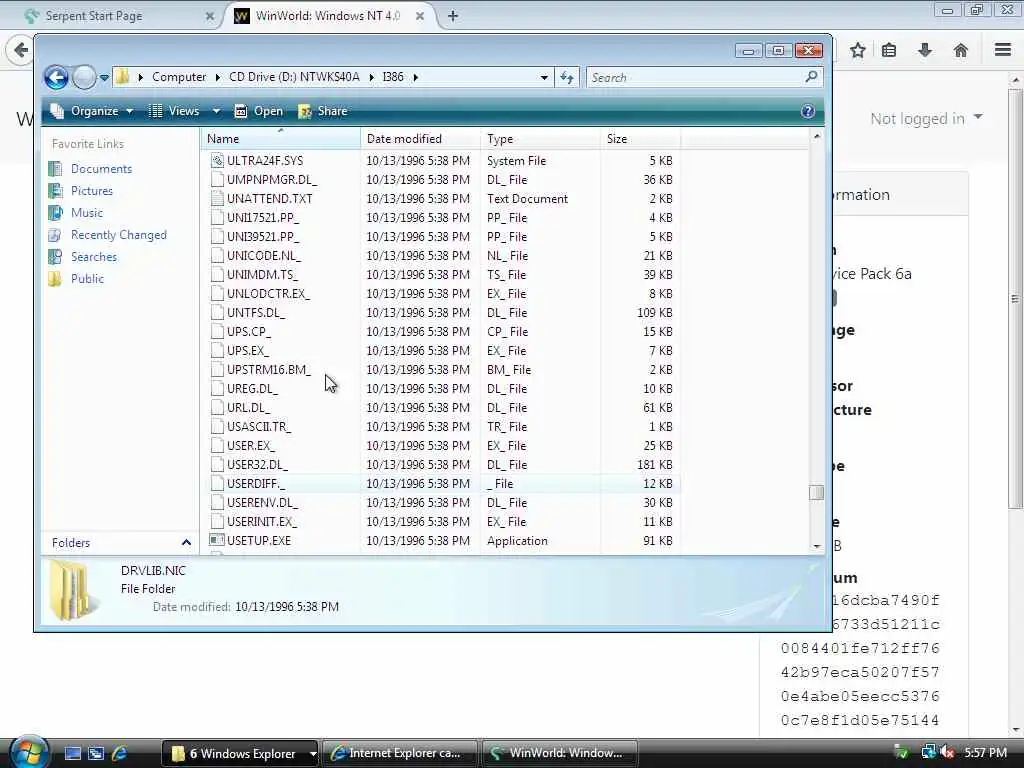
Task: Click the browser bookmark star icon
Action: click(857, 50)
